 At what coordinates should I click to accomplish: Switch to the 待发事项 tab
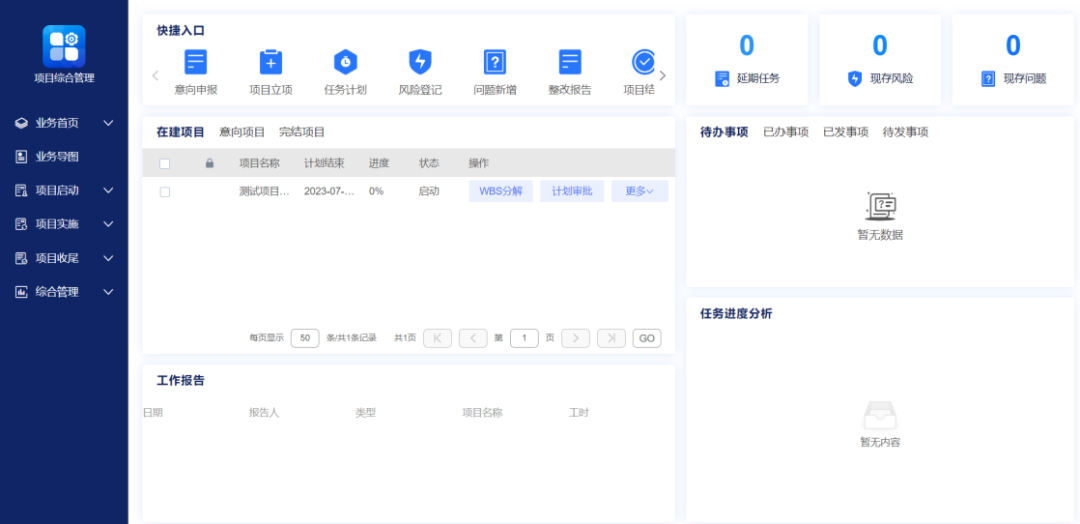(906, 132)
